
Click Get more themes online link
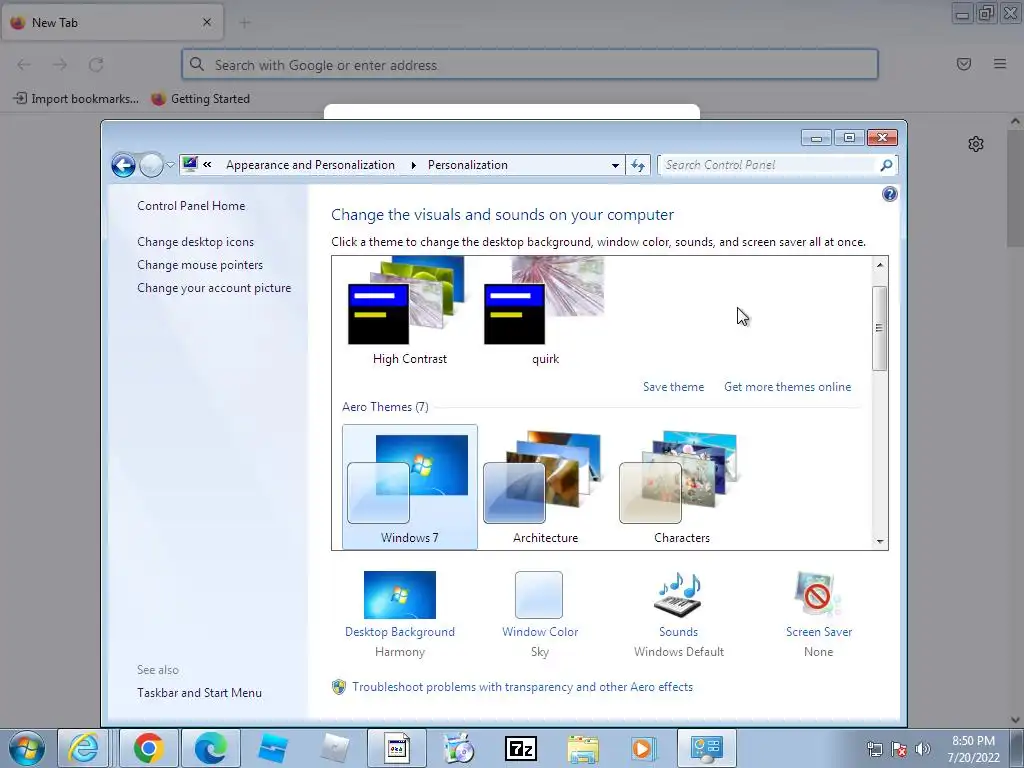point(788,387)
